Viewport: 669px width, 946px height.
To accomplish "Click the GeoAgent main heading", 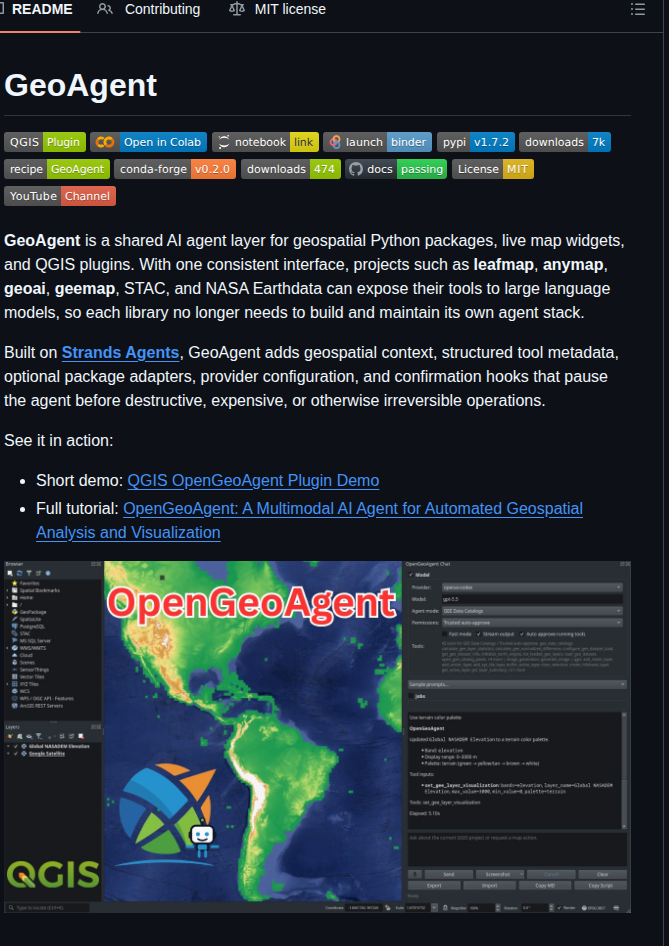I will click(x=81, y=85).
